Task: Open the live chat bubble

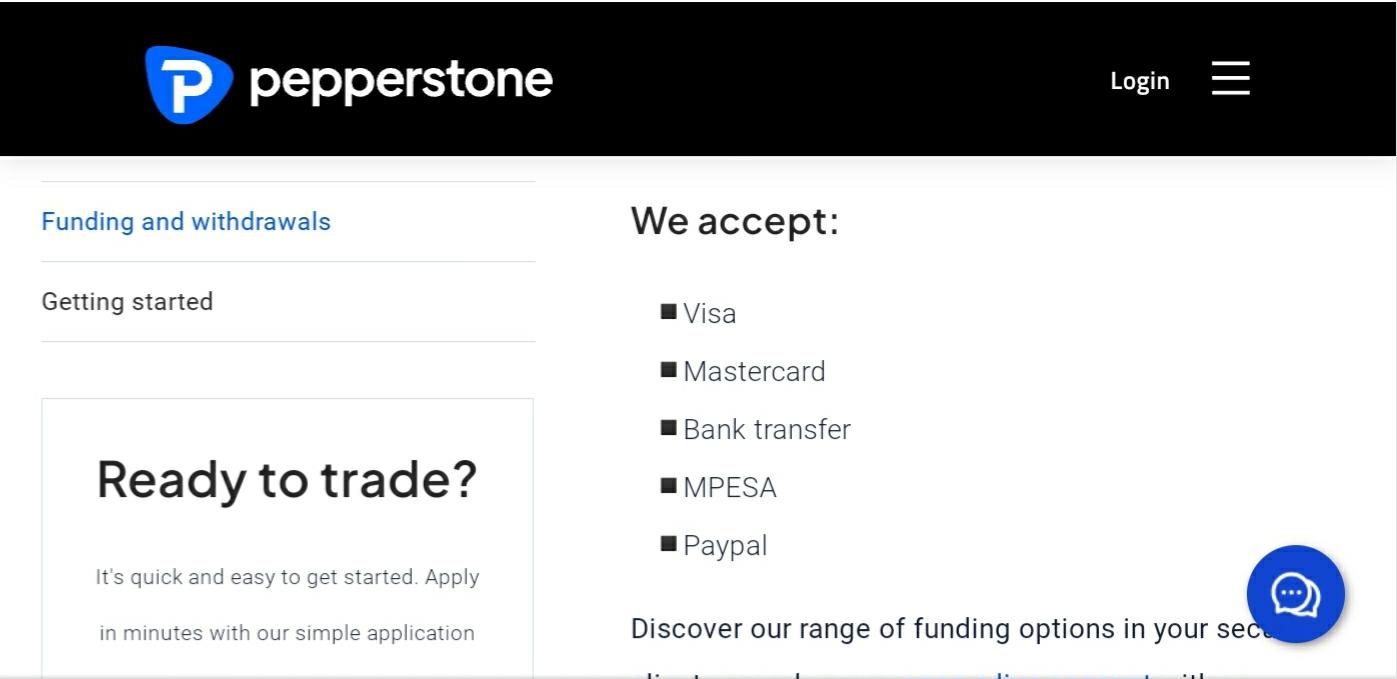Action: click(1295, 594)
